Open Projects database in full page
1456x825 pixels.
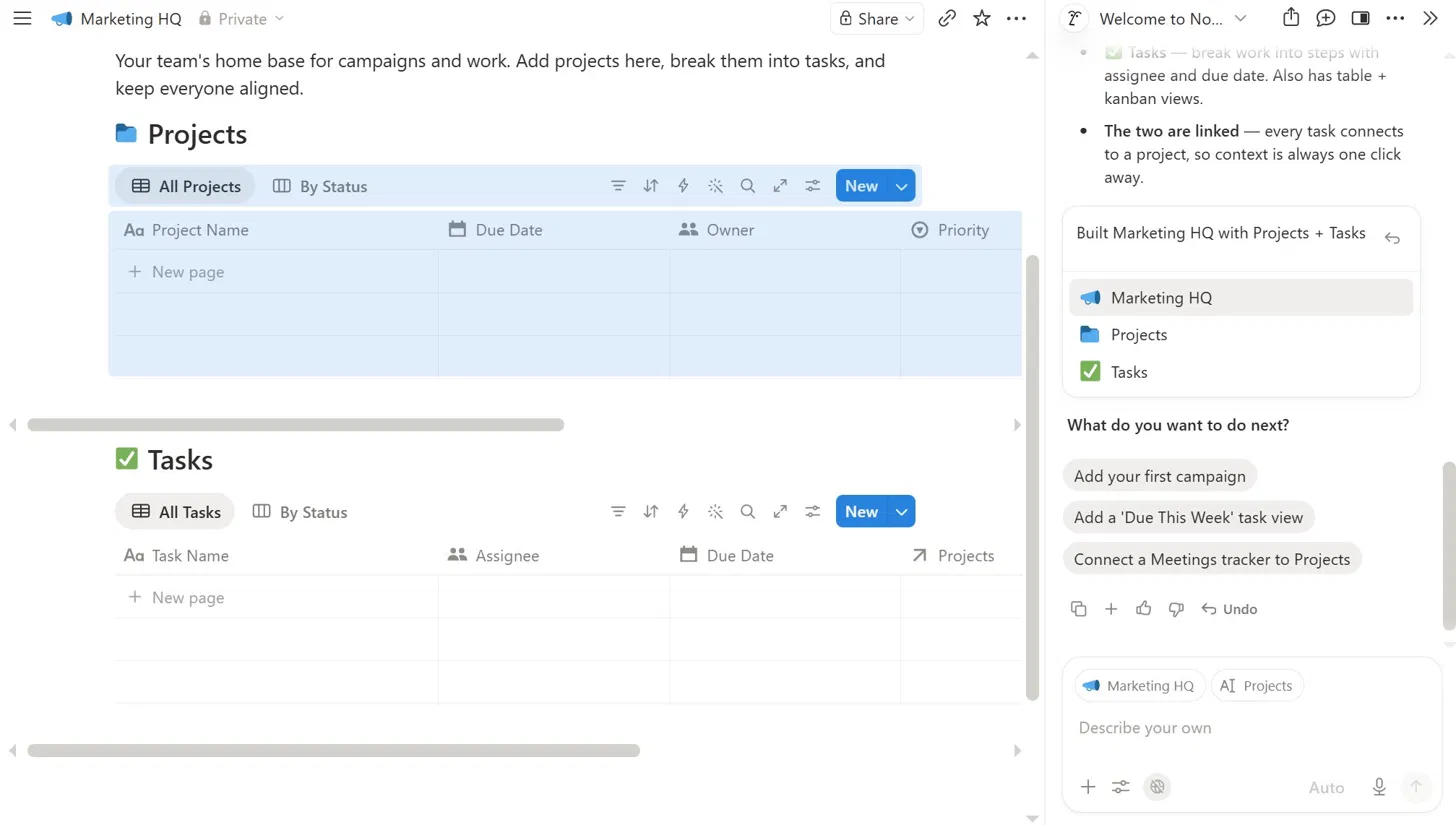tap(780, 186)
